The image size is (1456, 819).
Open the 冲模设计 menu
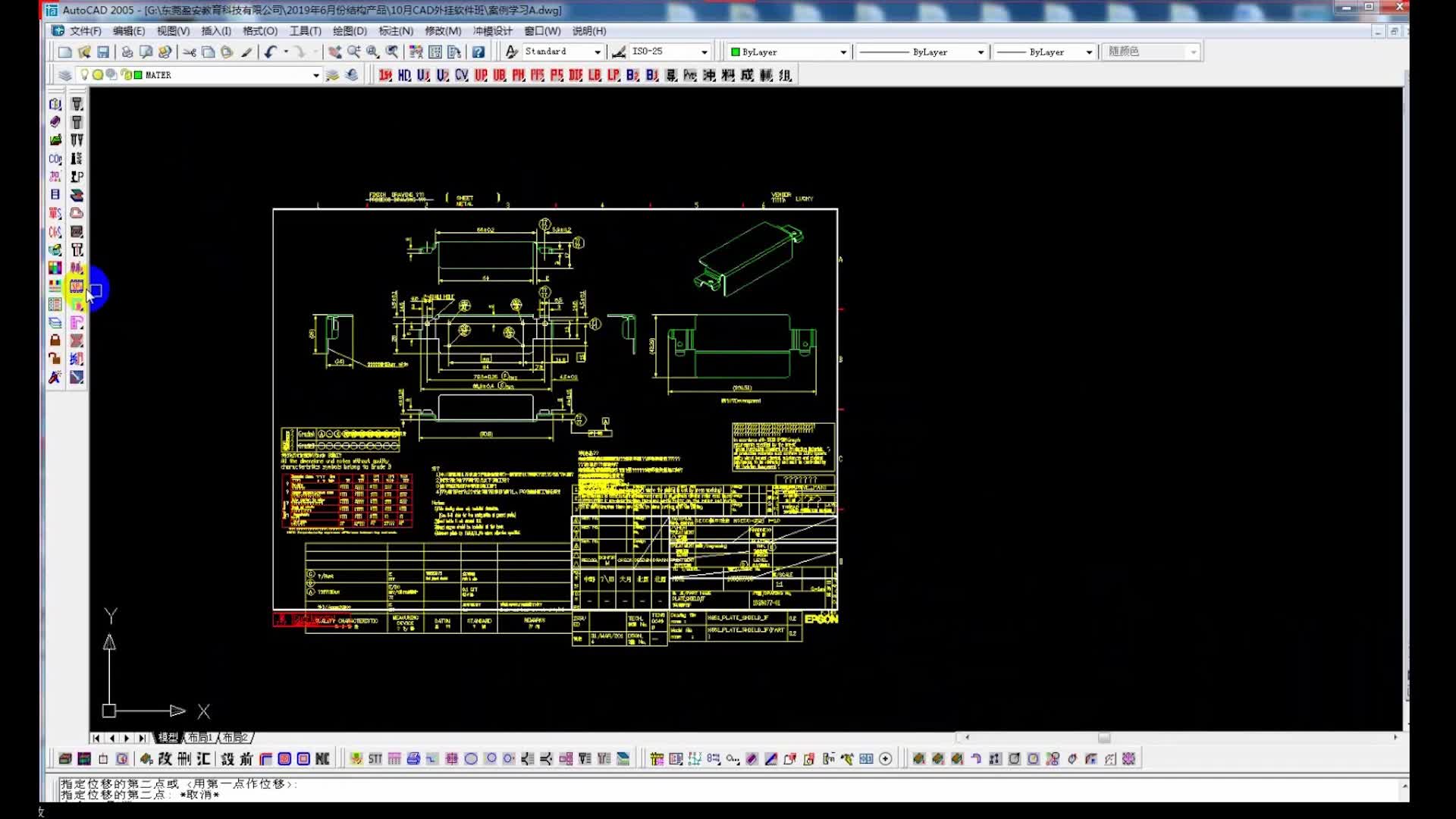(492, 31)
